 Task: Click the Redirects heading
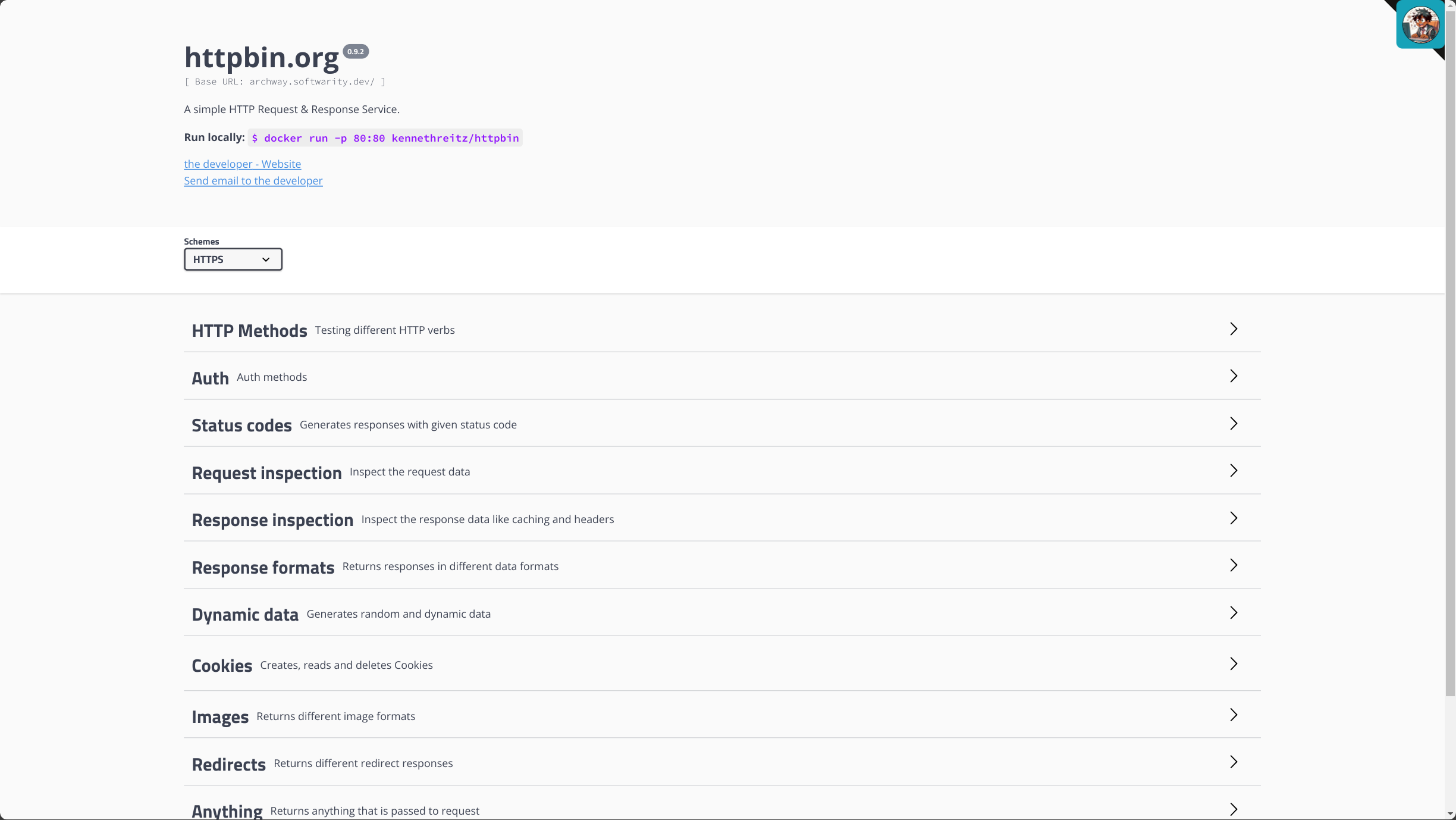[x=228, y=765]
